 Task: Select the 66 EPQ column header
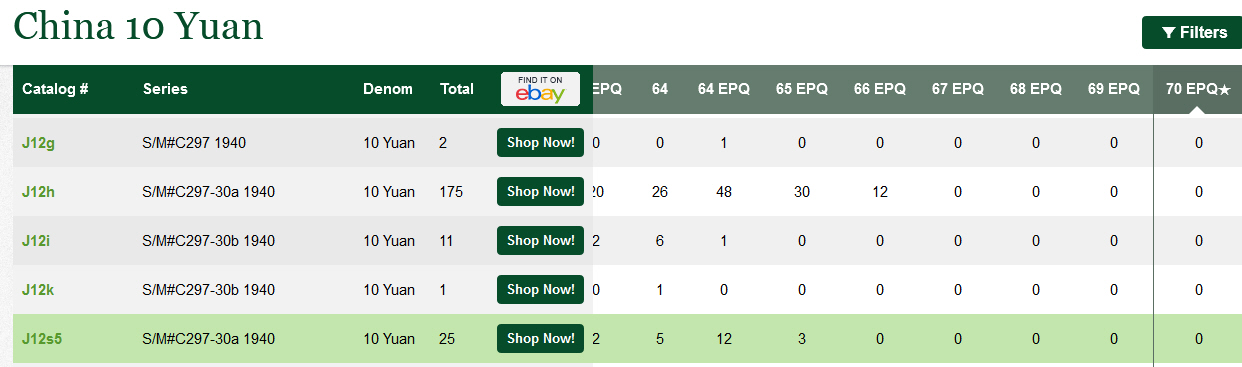coord(880,89)
